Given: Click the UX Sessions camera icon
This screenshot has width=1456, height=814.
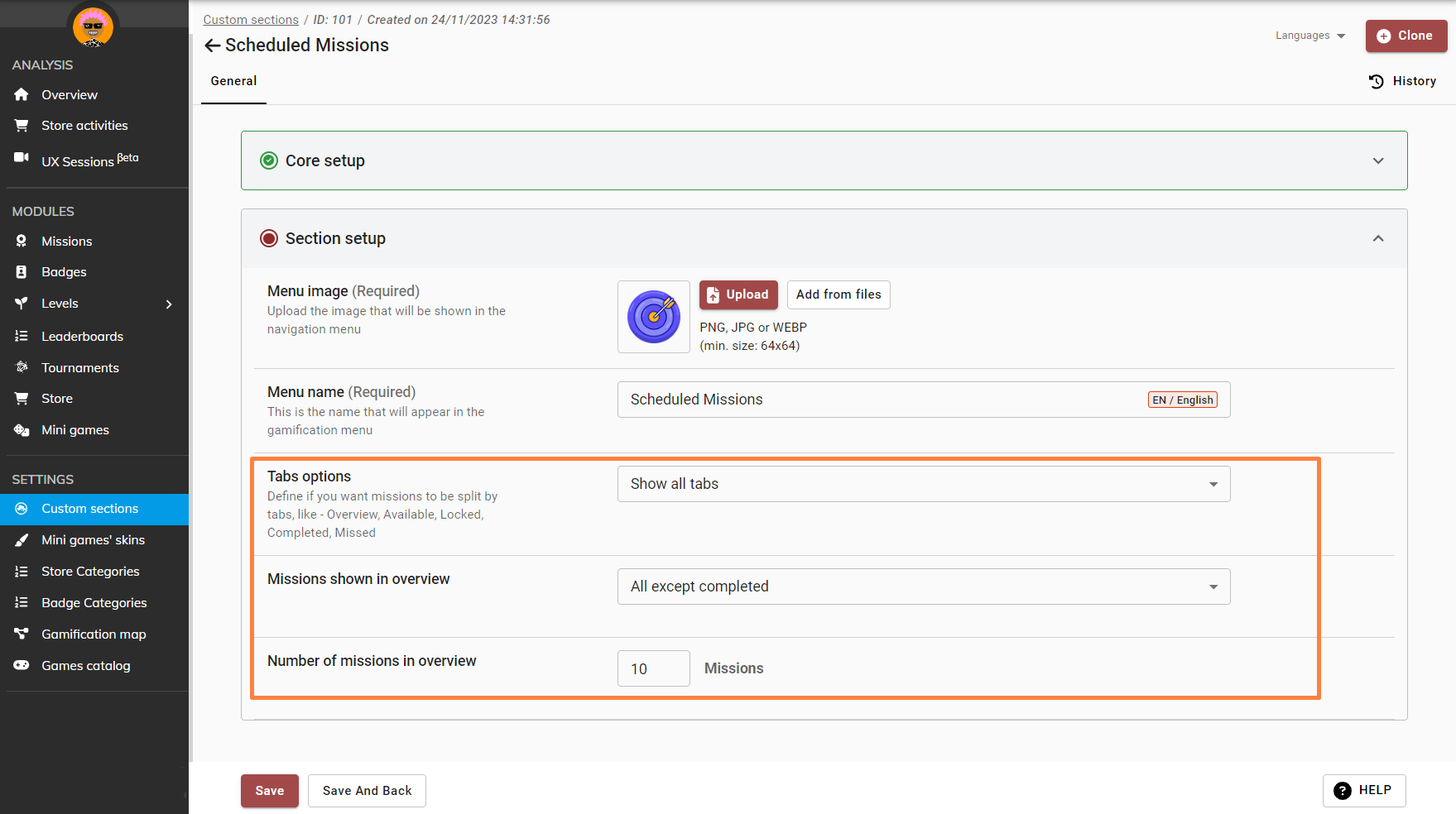Looking at the screenshot, I should tap(22, 157).
